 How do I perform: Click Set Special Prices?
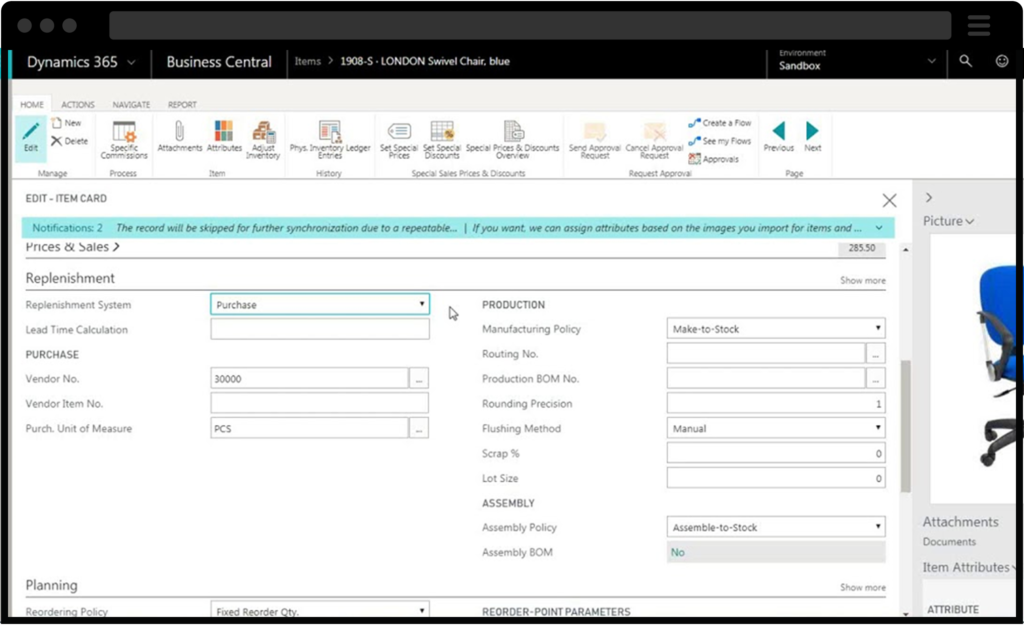pyautogui.click(x=399, y=140)
